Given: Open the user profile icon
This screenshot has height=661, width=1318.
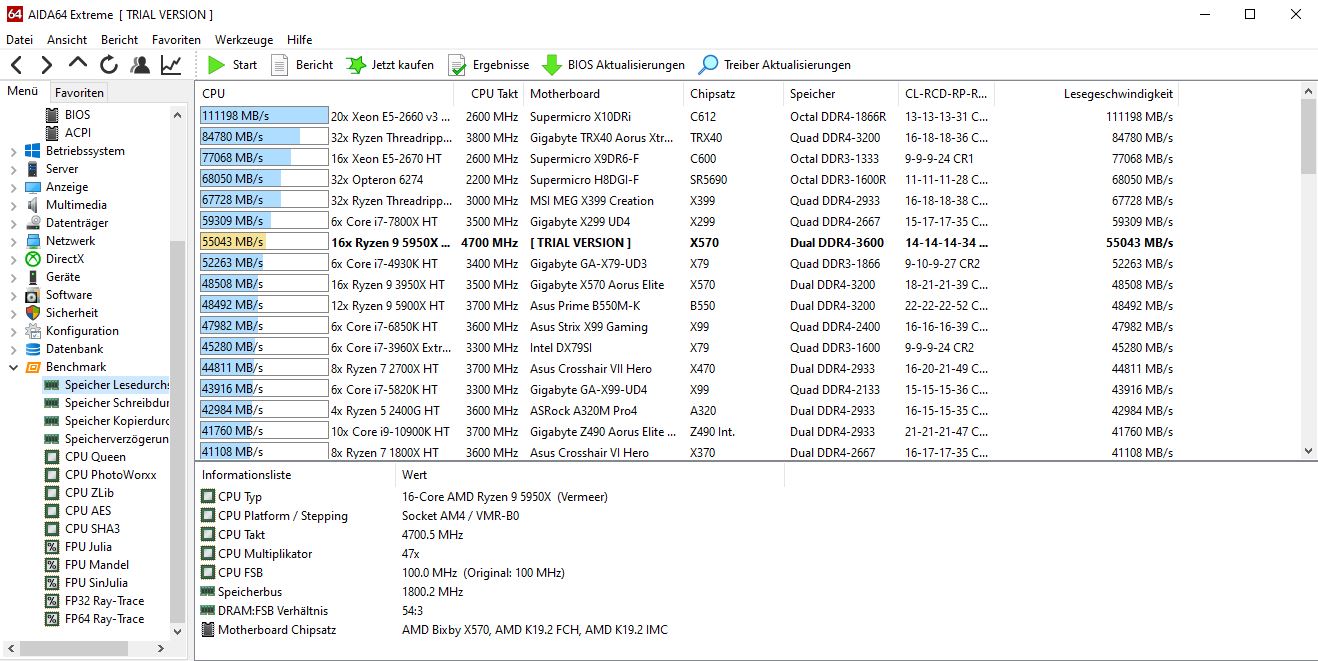Looking at the screenshot, I should click(x=140, y=65).
